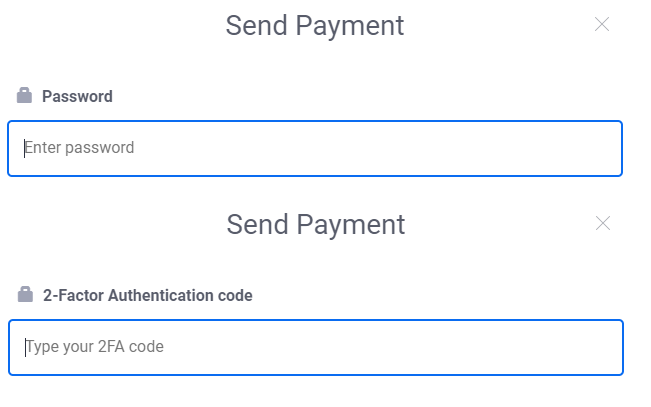Place cursor in the authentication code box
The width and height of the screenshot is (651, 407).
coord(315,347)
